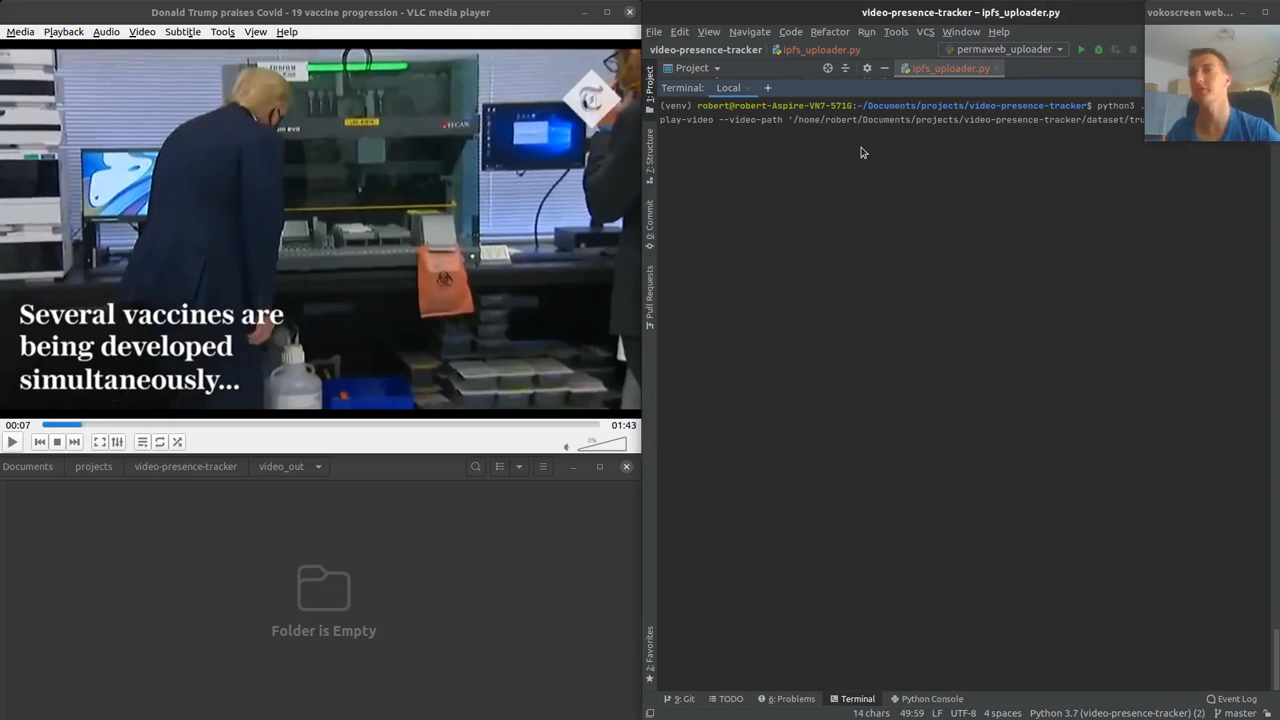Open VLC Audio menu
Viewport: 1280px width, 720px height.
click(x=106, y=32)
